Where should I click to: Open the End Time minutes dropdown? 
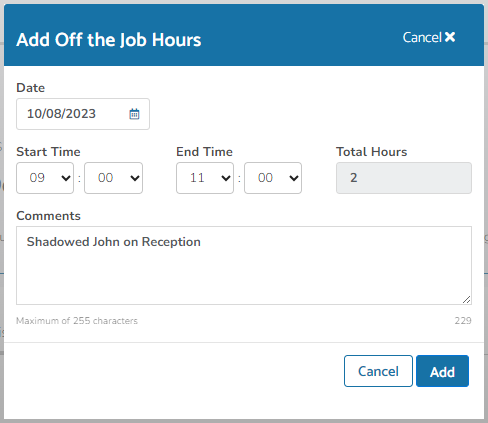click(x=273, y=178)
